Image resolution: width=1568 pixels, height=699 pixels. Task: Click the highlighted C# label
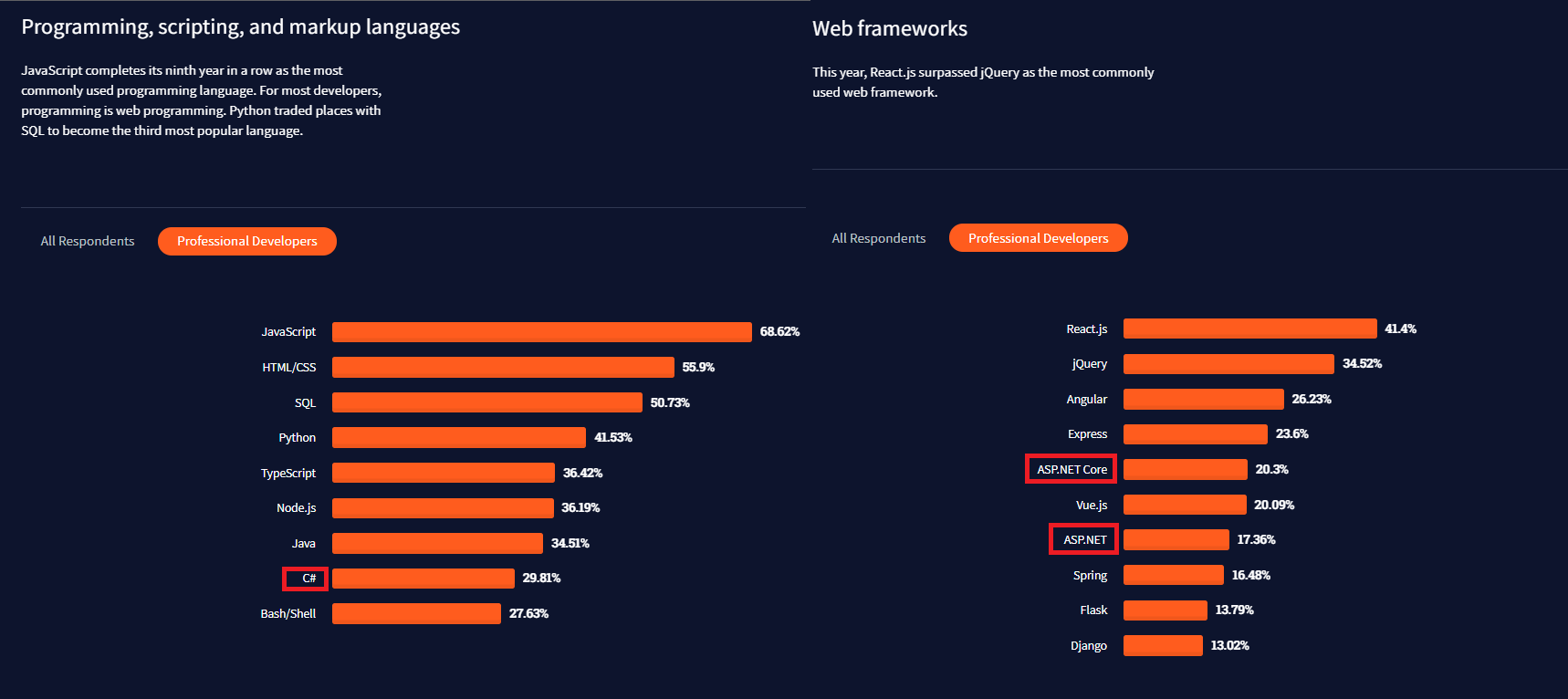coord(308,579)
